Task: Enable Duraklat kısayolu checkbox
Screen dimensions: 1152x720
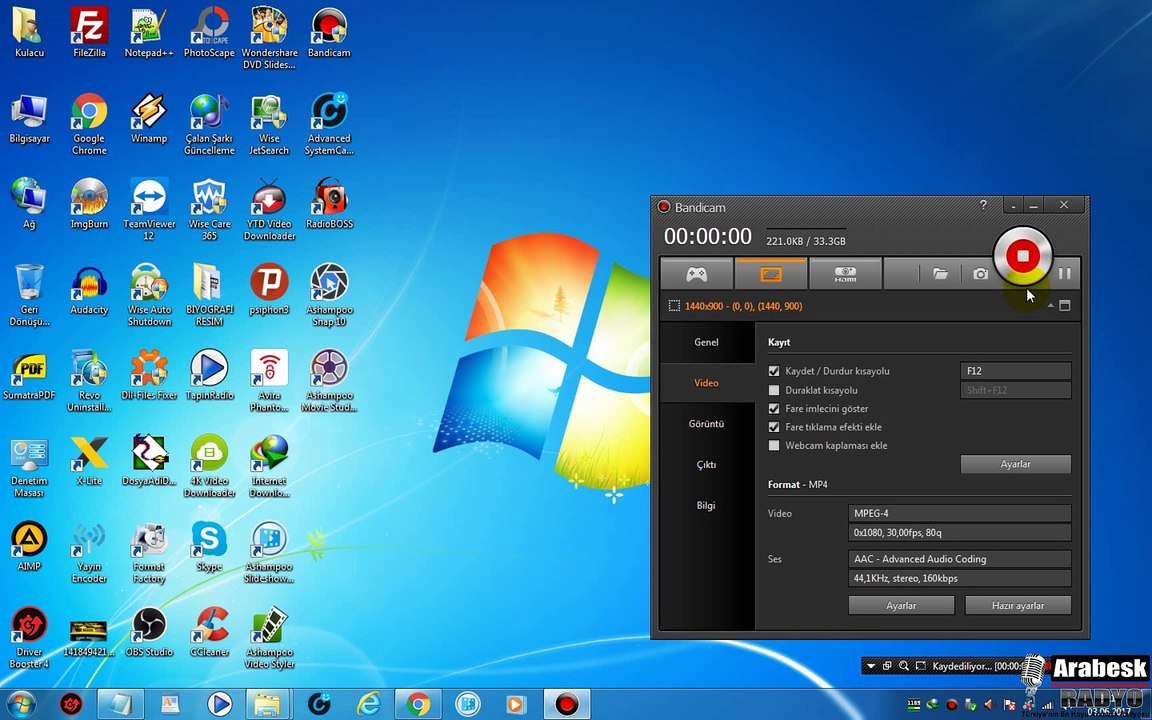Action: (x=774, y=390)
